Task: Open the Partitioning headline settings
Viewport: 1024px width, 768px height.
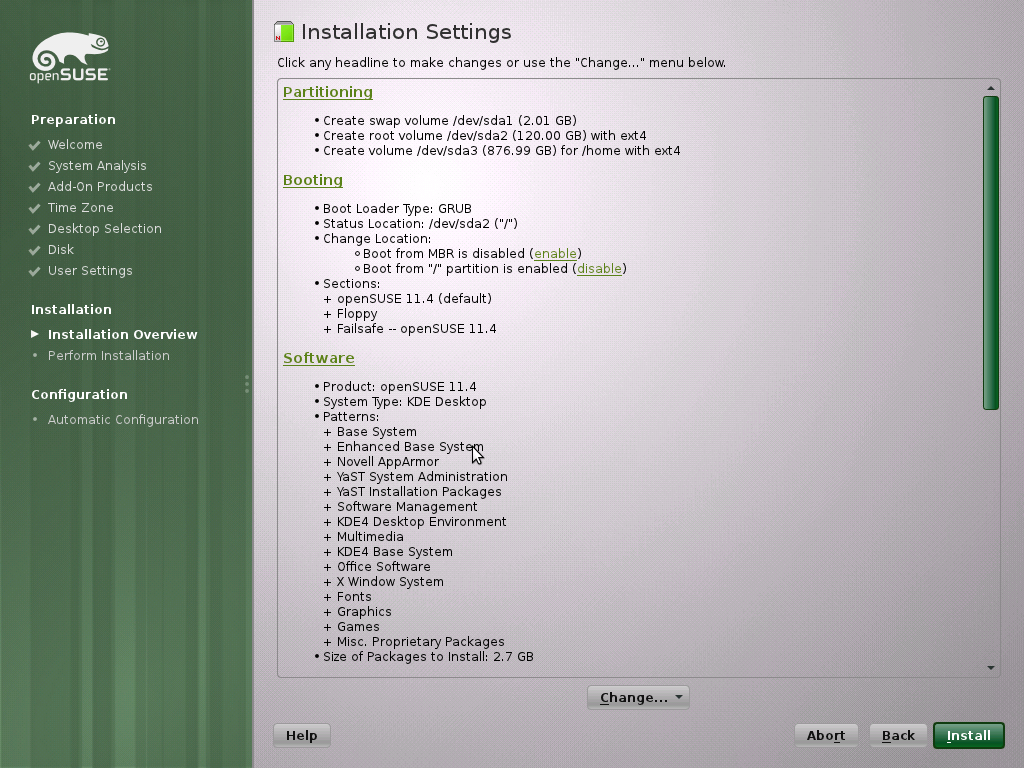Action: point(328,92)
